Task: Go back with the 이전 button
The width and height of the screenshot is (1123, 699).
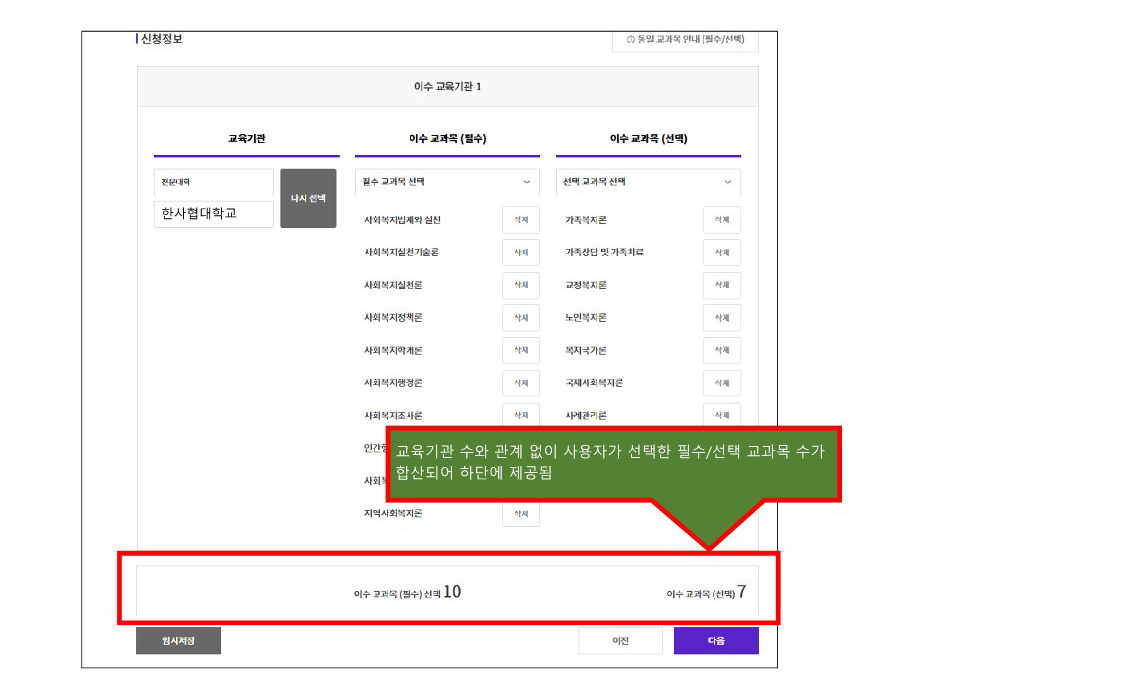Action: click(620, 641)
